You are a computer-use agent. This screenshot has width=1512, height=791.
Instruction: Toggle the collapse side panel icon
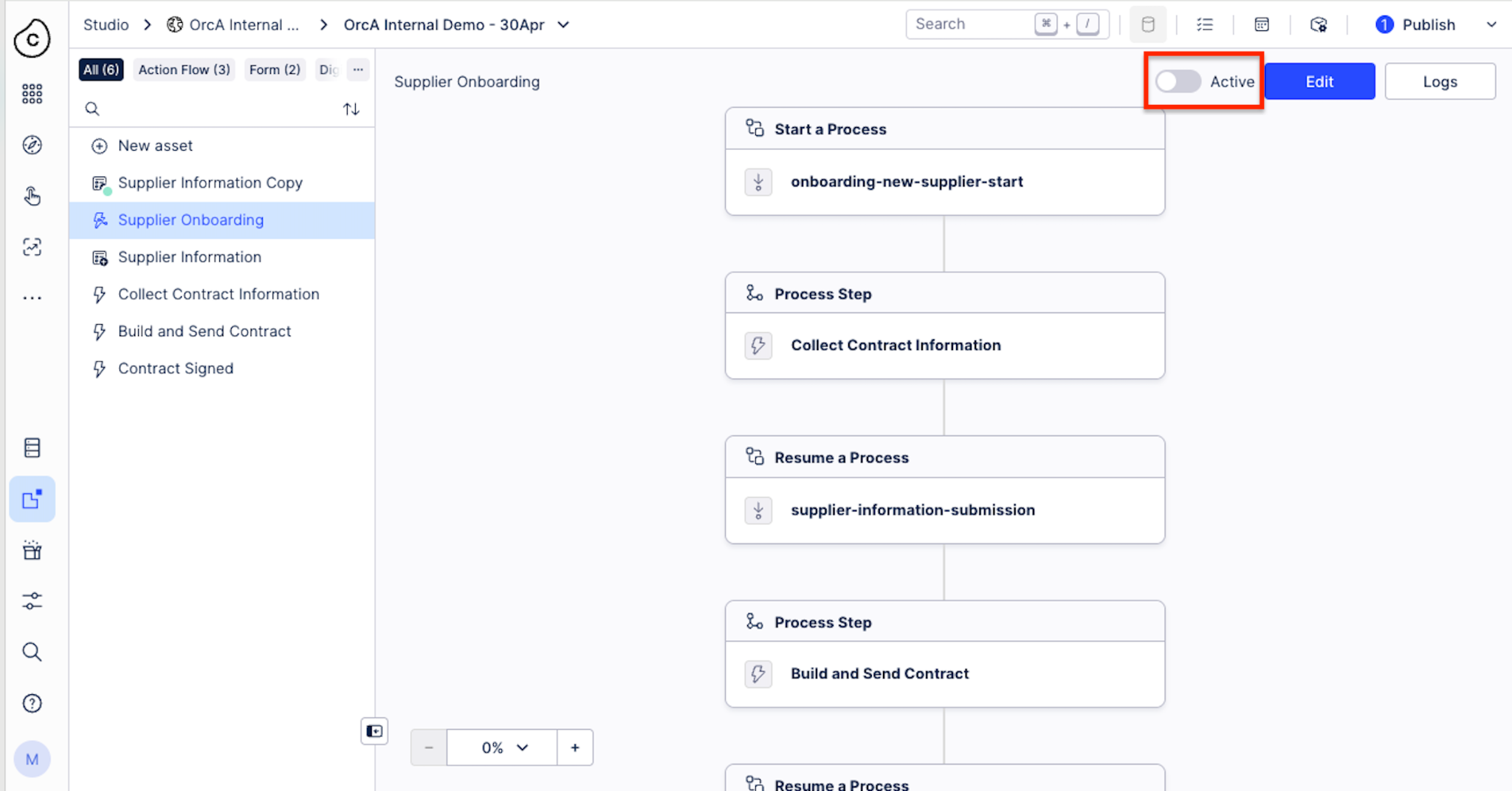tap(374, 731)
